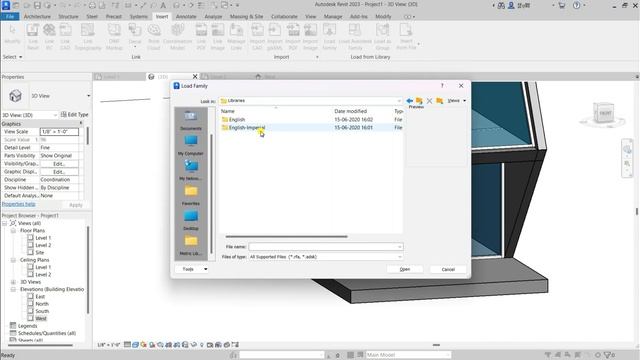Switch to the Massing & Site tab
640x360 pixels.
247,16
